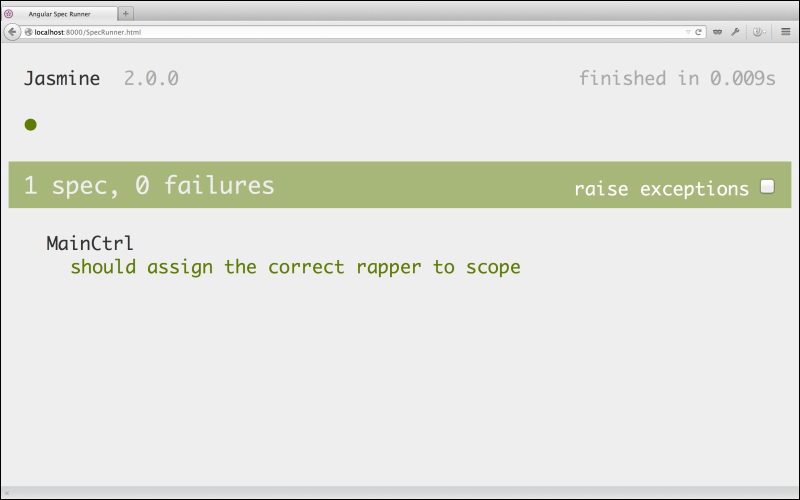Go back using the browser back arrow

(12, 32)
